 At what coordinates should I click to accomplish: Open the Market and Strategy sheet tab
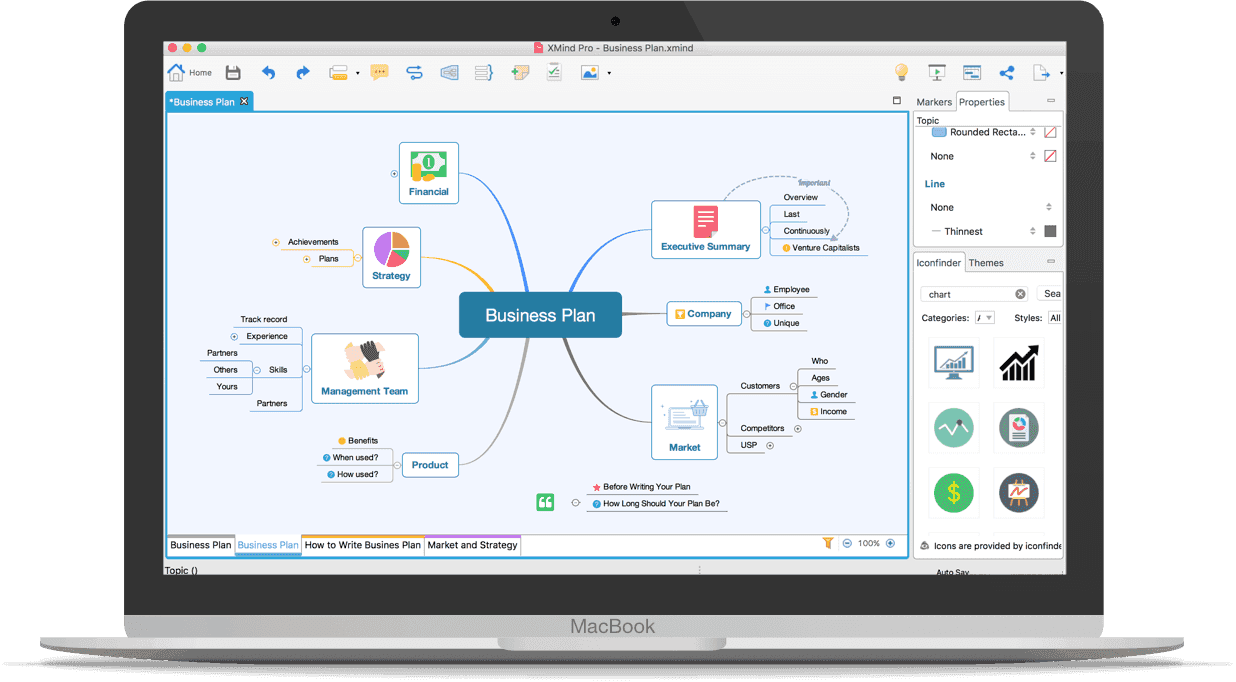pos(472,545)
